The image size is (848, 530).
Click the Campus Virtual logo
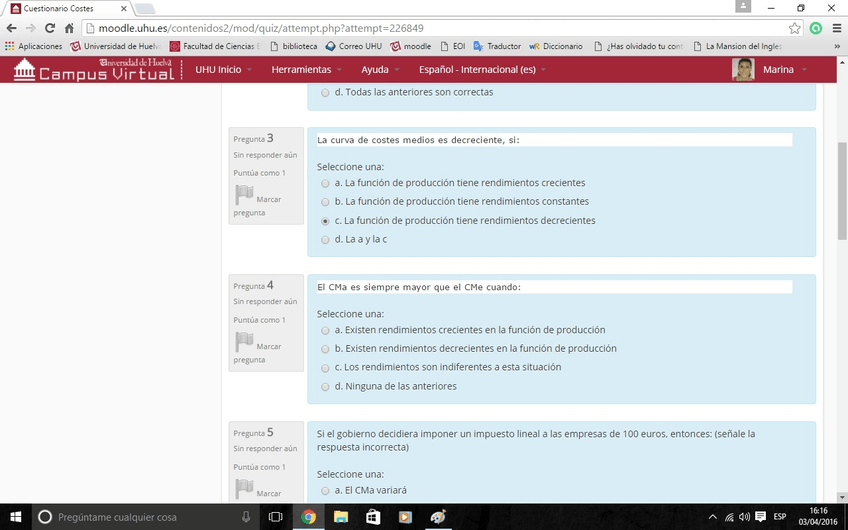pyautogui.click(x=93, y=69)
